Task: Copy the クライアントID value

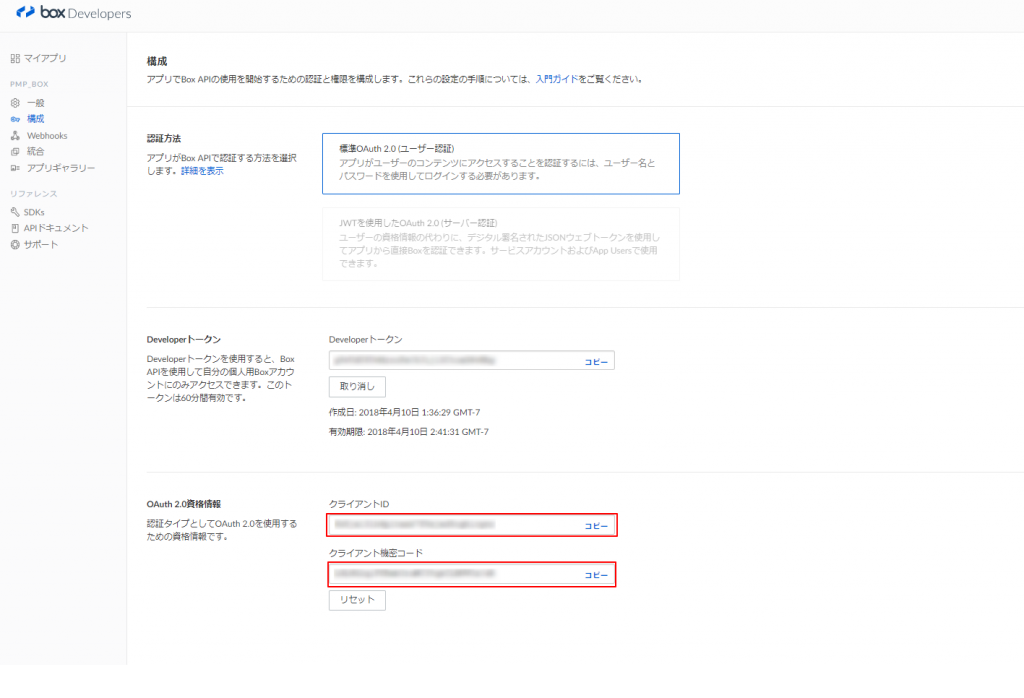Action: click(x=596, y=526)
